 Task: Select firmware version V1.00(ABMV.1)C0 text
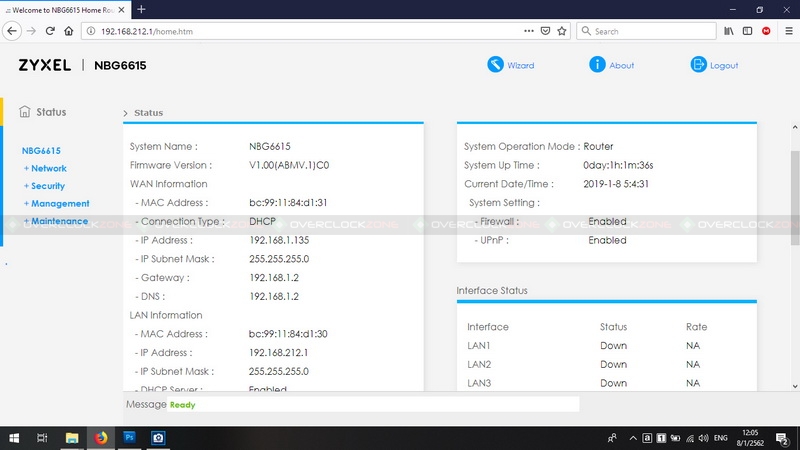[x=289, y=165]
